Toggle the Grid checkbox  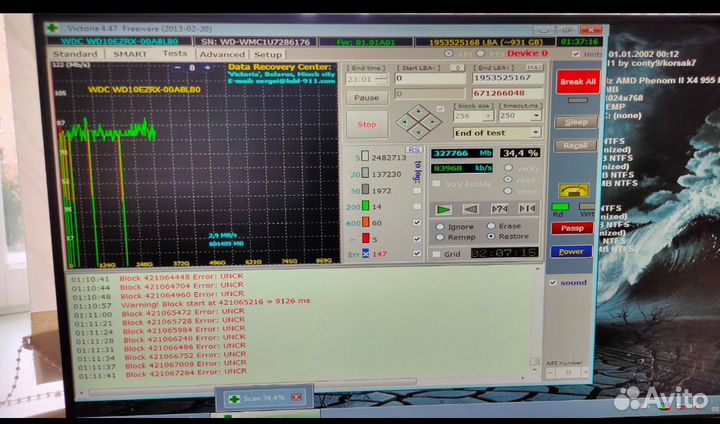tap(437, 253)
